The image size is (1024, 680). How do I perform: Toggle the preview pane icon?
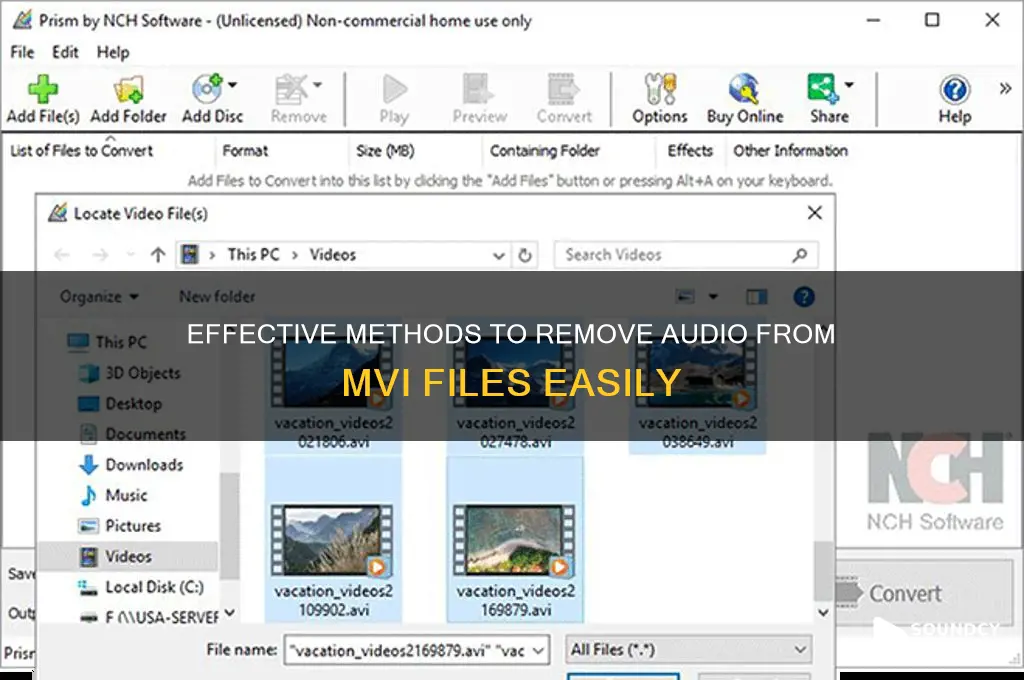tap(757, 297)
